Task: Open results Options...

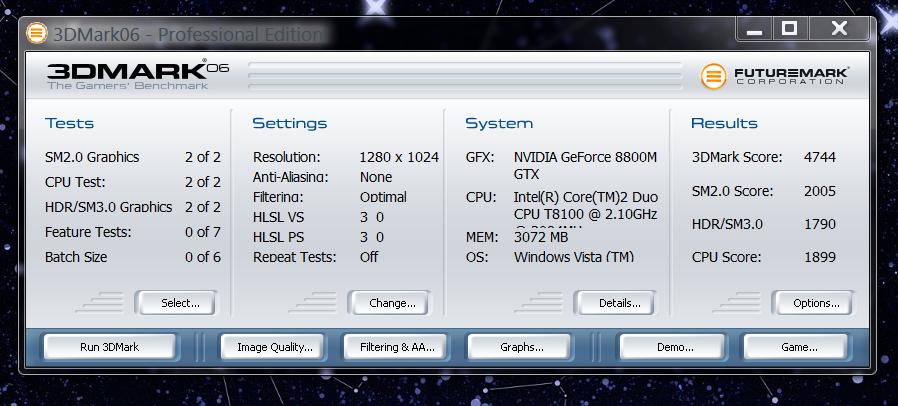Action: [812, 303]
